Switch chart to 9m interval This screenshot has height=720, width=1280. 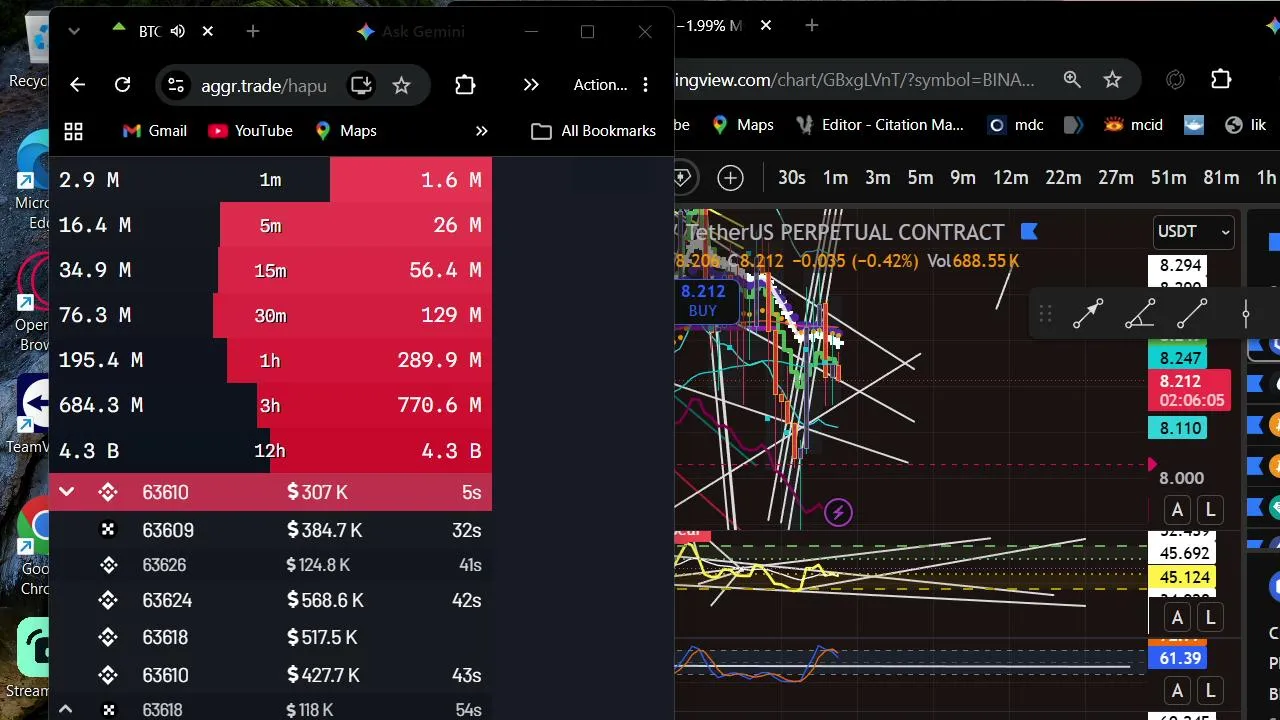tap(963, 178)
